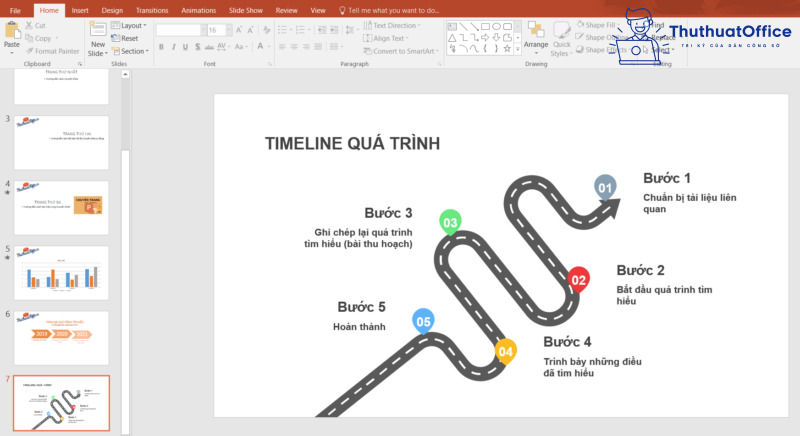800x436 pixels.
Task: Toggle Italic formatting
Action: (173, 47)
